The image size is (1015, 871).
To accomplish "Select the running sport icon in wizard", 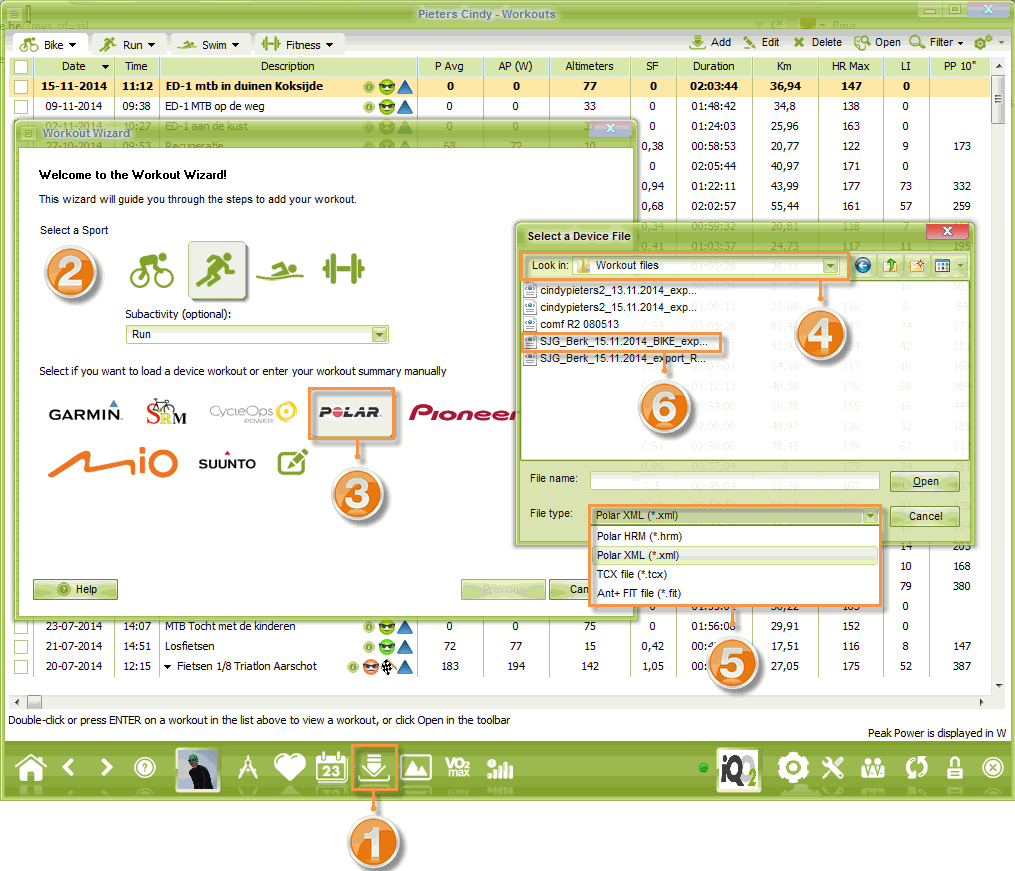I will (x=217, y=270).
